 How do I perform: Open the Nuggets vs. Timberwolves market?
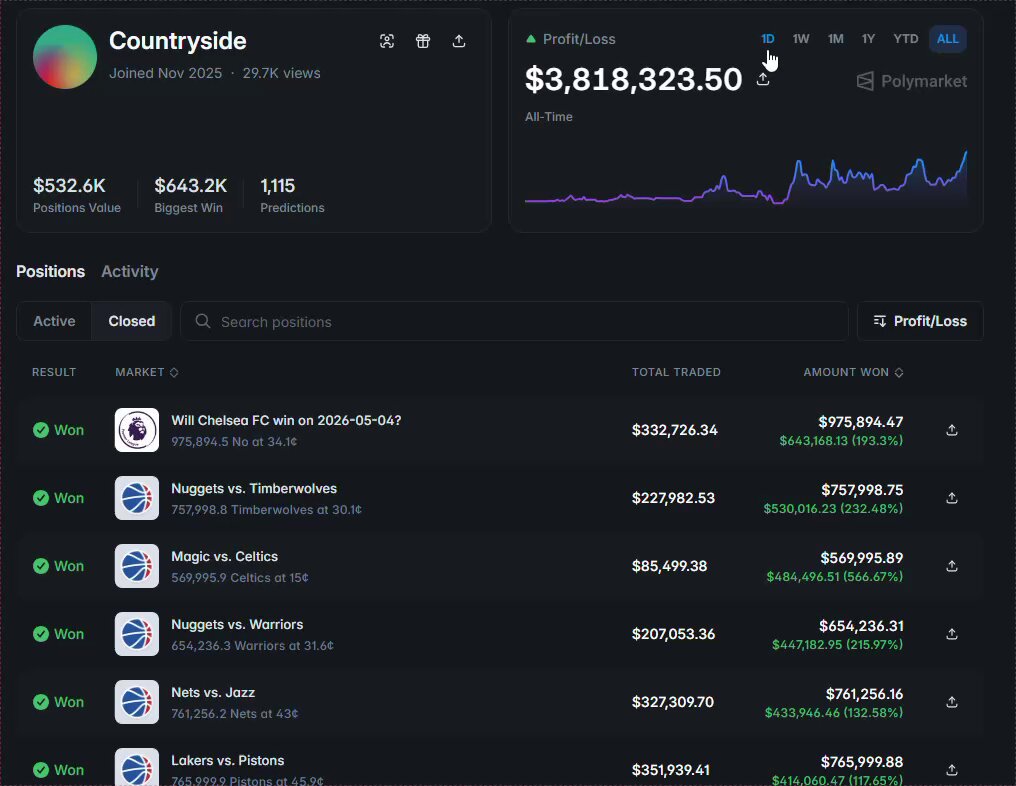(254, 489)
